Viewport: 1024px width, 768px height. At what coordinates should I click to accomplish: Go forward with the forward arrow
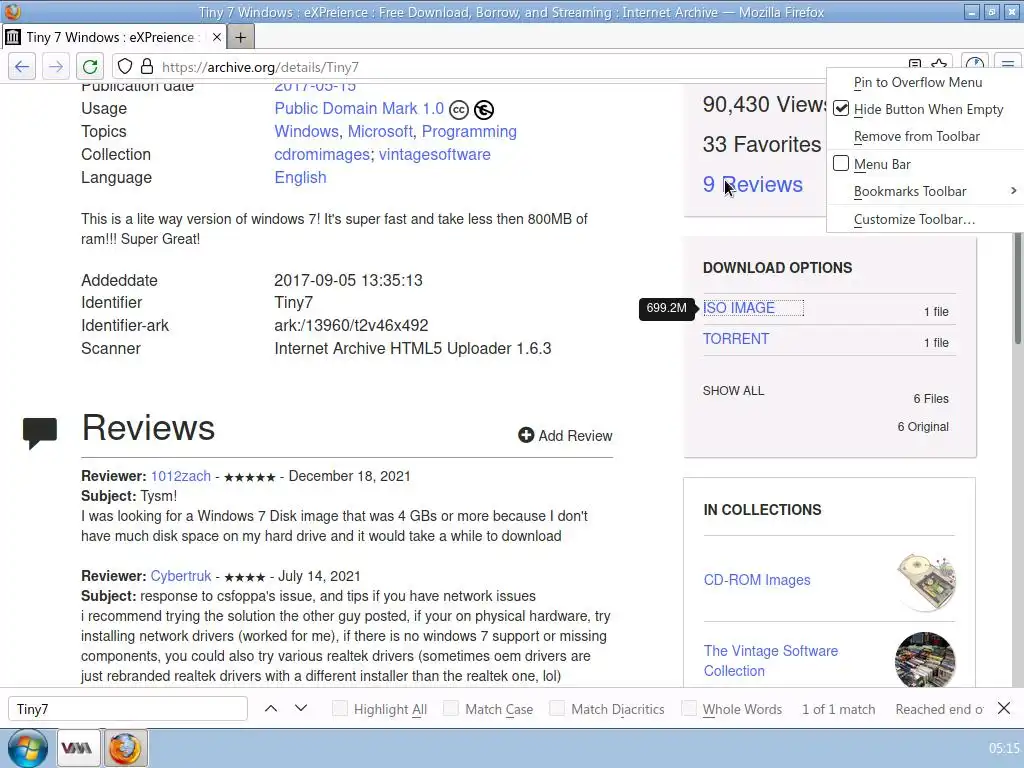tap(56, 67)
